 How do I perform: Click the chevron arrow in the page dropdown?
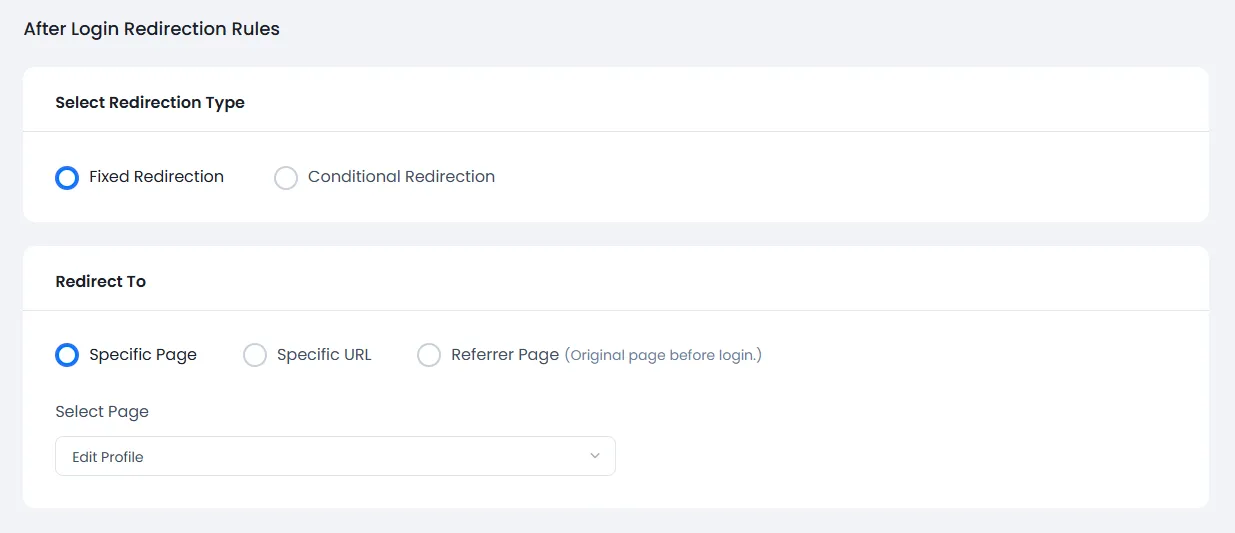595,456
